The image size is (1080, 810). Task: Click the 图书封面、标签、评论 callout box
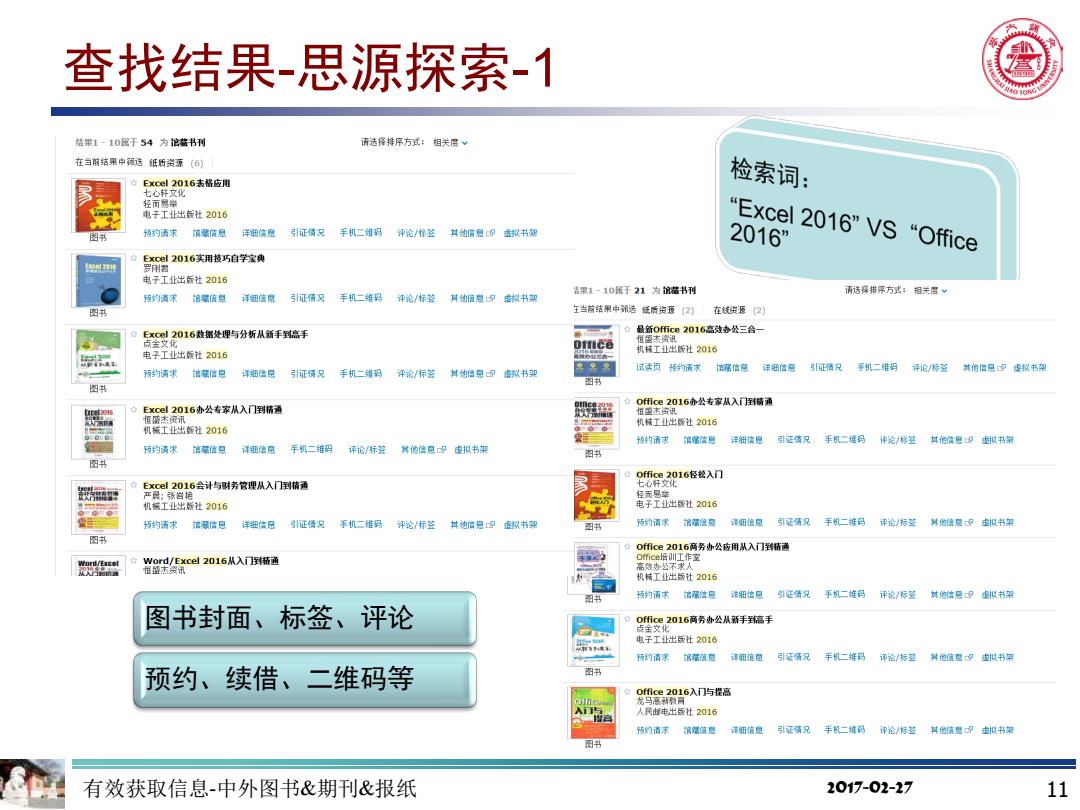pos(304,618)
